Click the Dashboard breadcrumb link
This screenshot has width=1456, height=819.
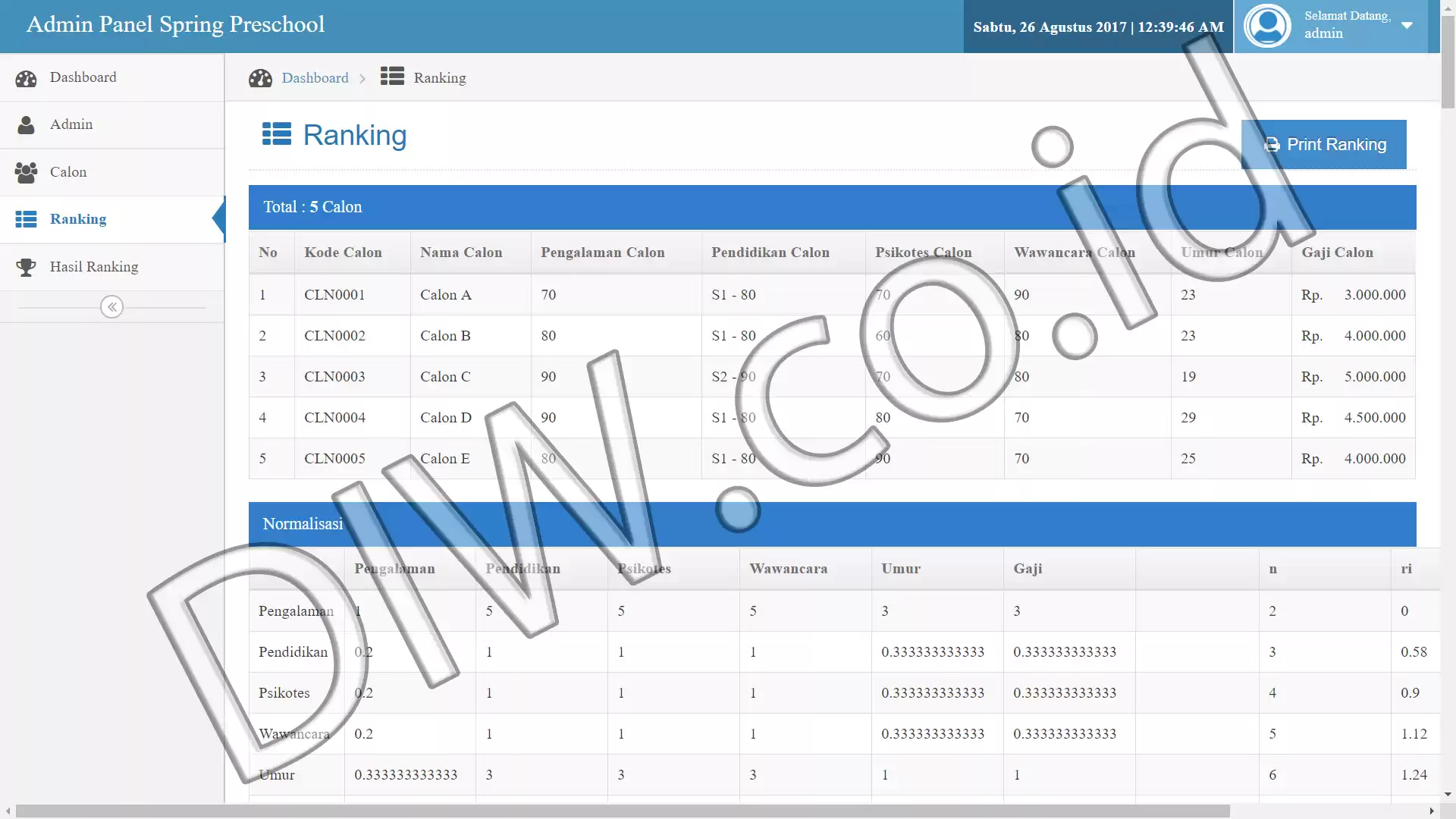(x=315, y=78)
